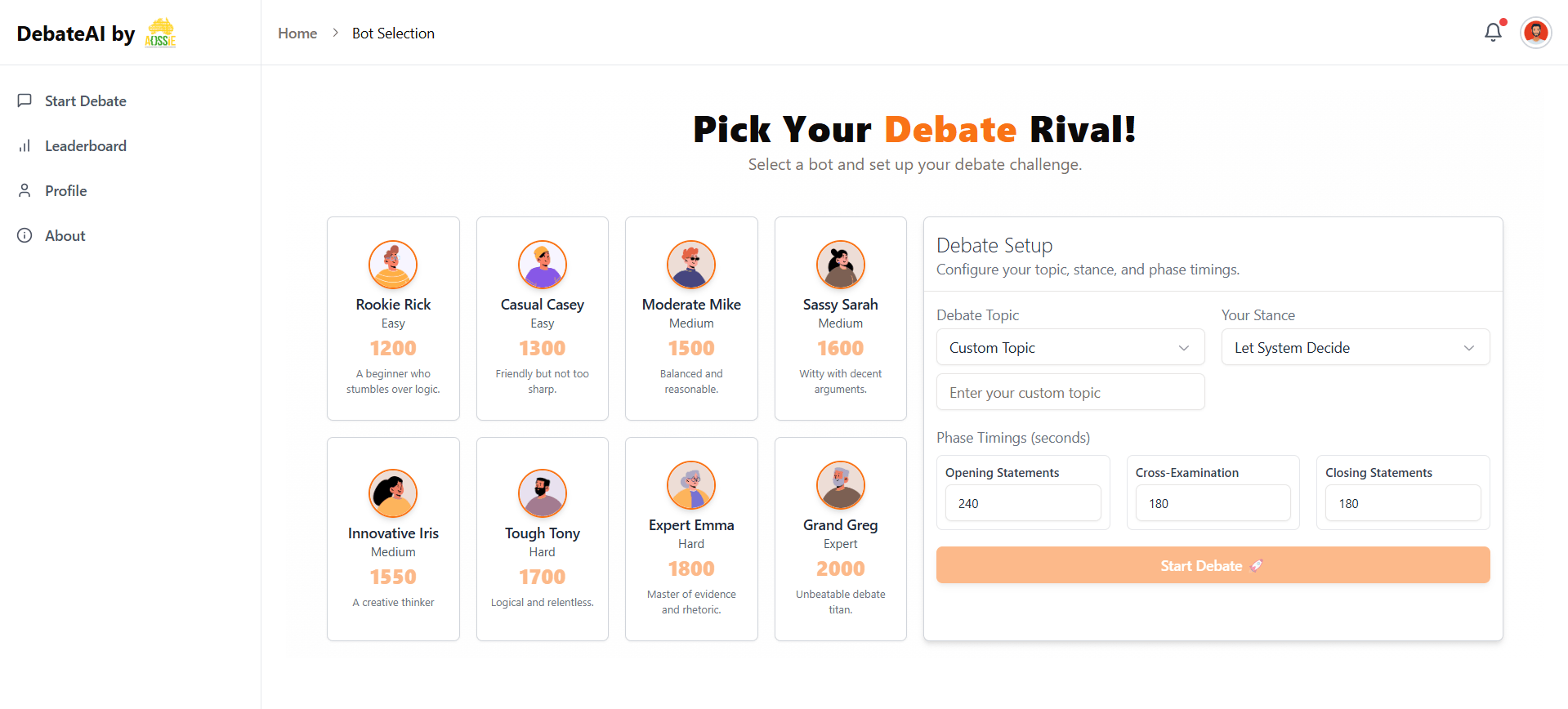This screenshot has height=709, width=1568.
Task: Click the AOSSIE logo next to DebateAI
Action: click(159, 33)
